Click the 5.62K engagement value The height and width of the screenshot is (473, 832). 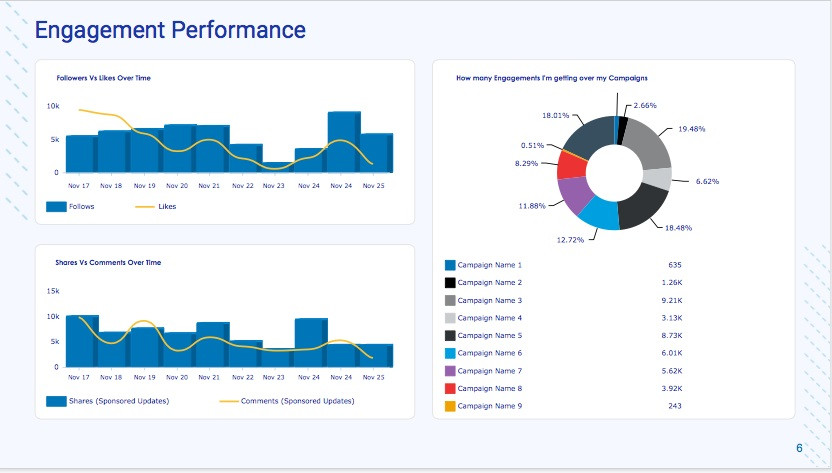[x=672, y=371]
